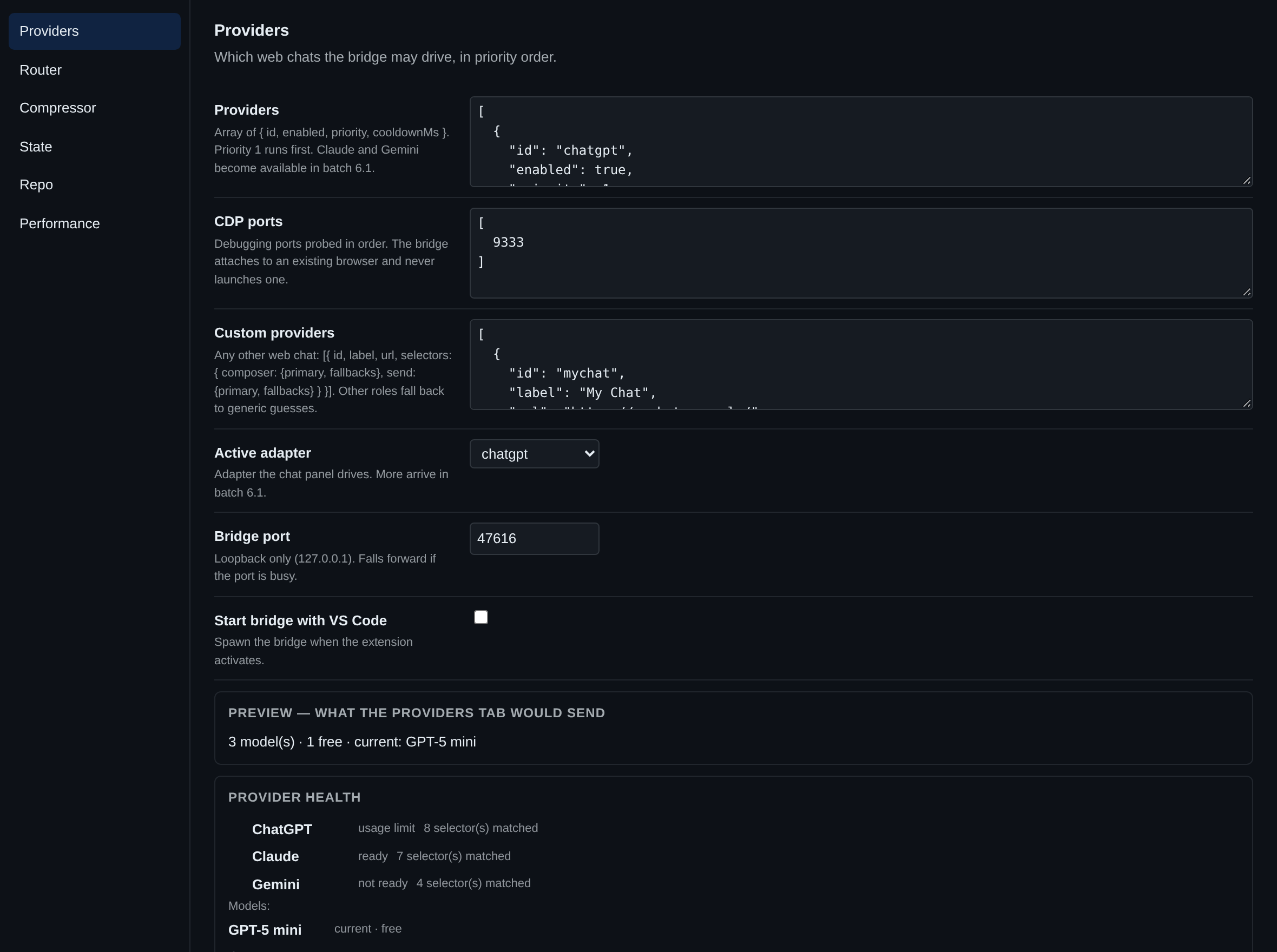Click the Bridge port input field
Screen dimensions: 1277x952
coord(535,539)
